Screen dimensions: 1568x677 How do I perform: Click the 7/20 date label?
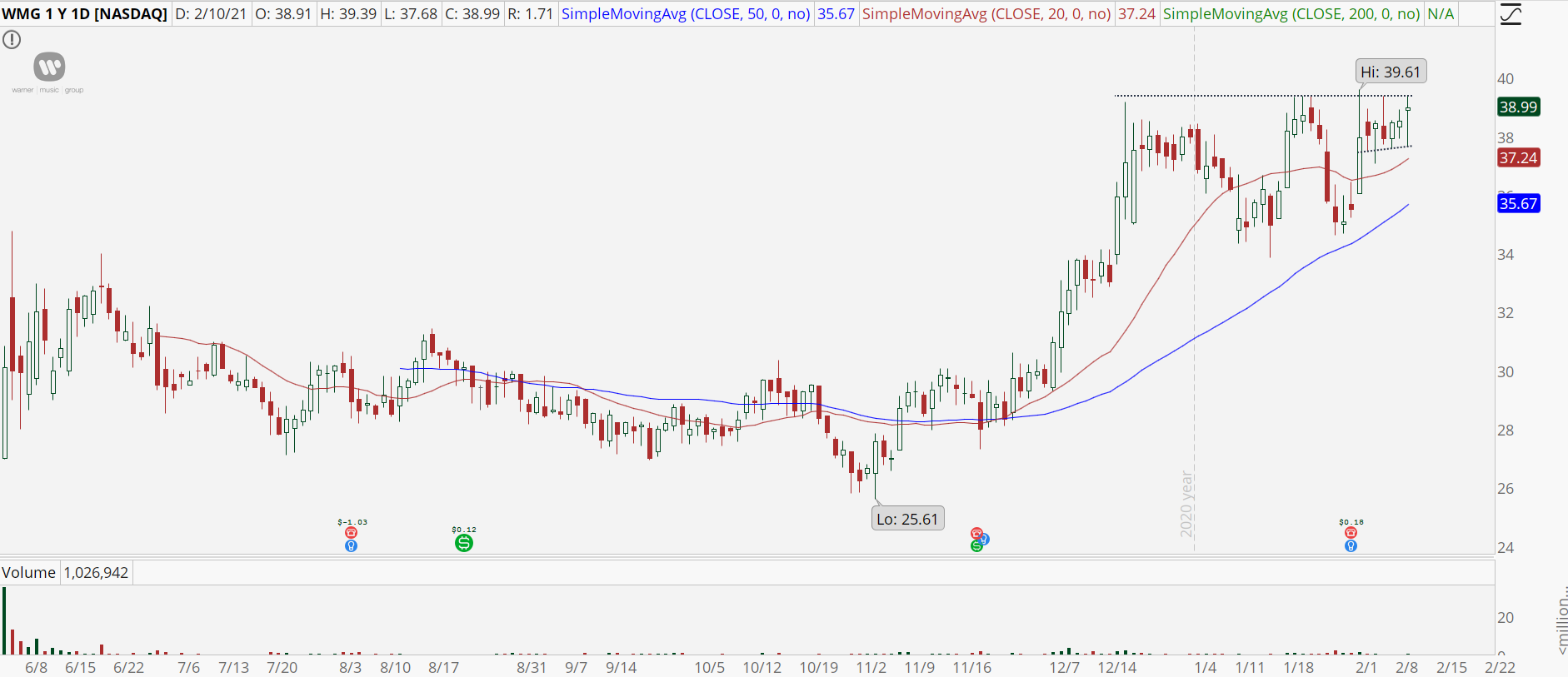tap(282, 668)
